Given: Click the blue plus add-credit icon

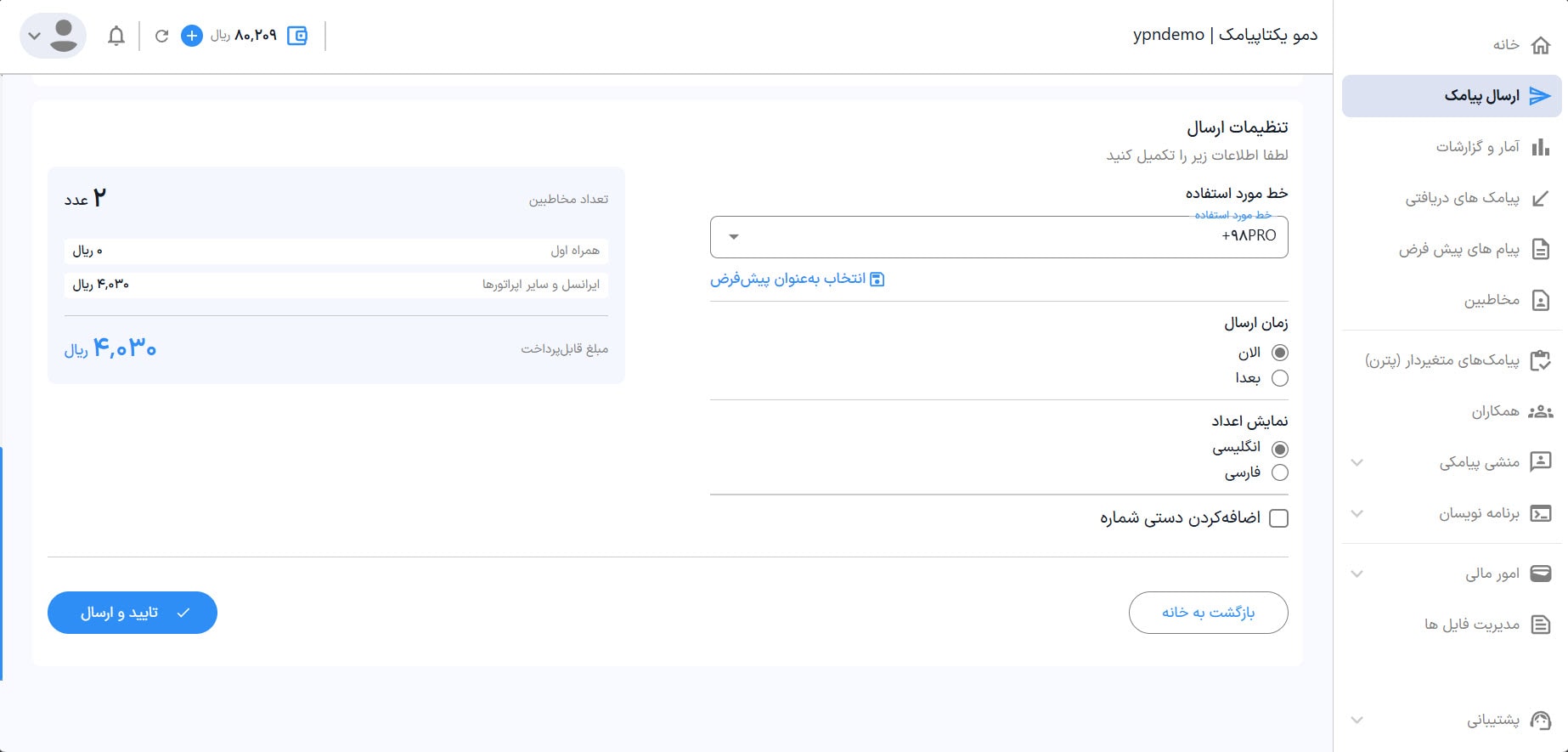Looking at the screenshot, I should point(192,36).
